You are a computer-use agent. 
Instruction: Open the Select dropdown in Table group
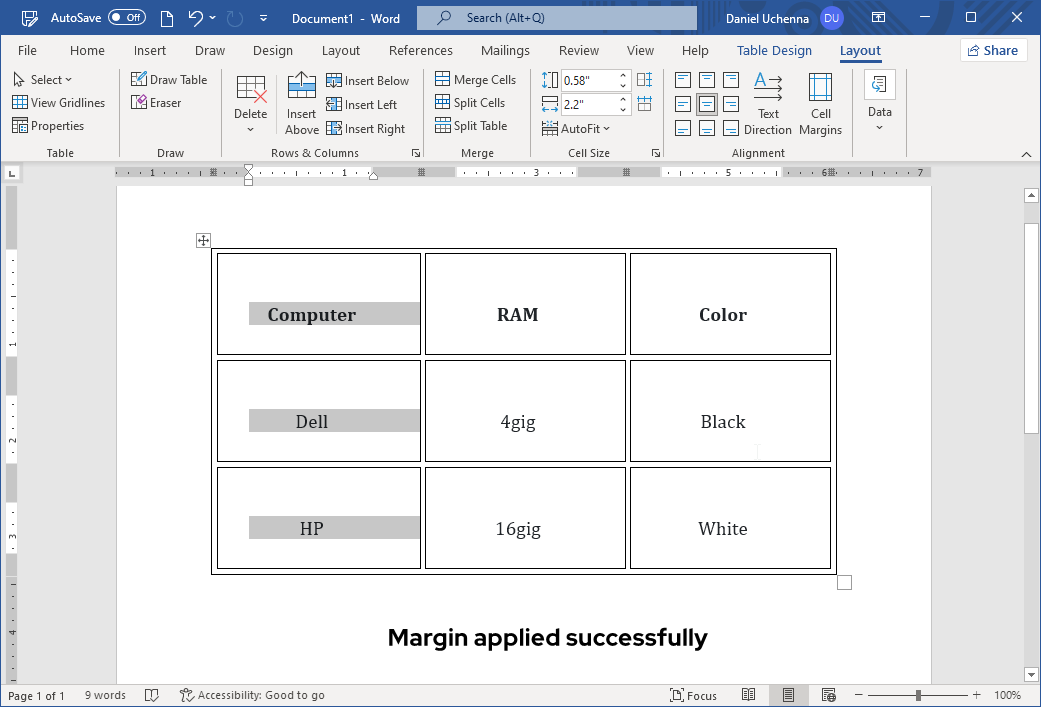44,79
